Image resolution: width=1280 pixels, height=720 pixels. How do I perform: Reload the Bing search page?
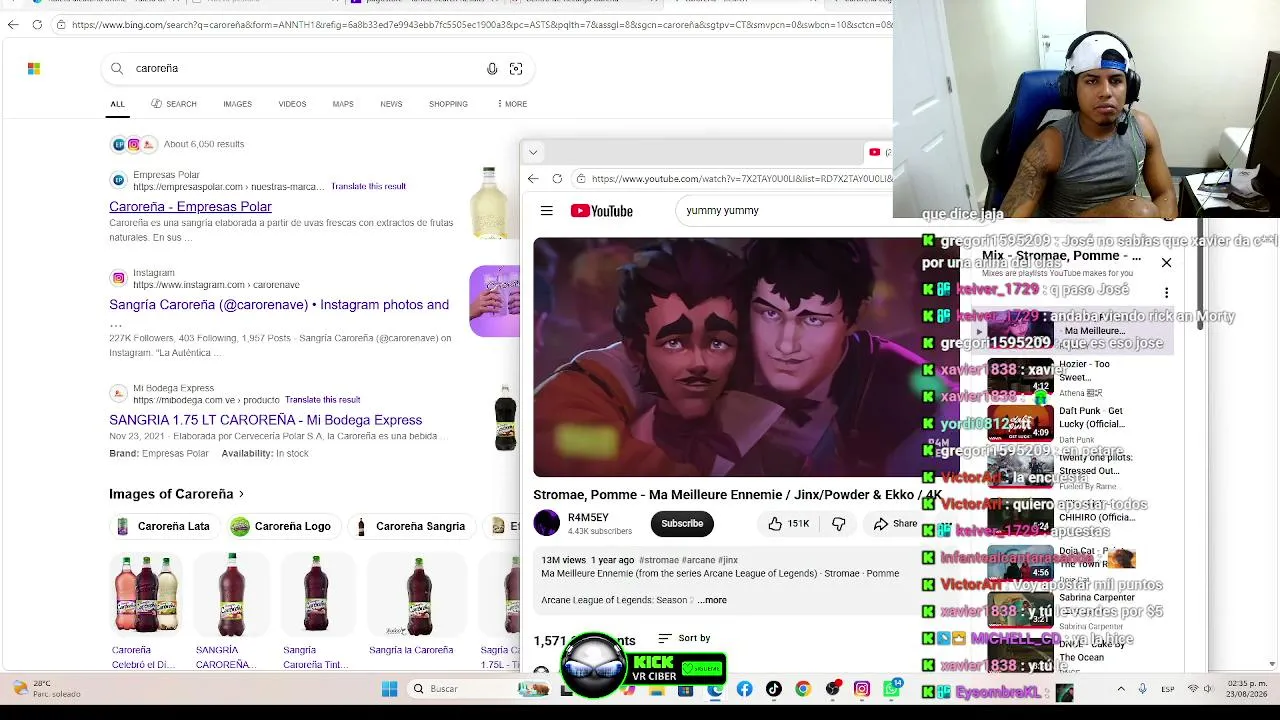pyautogui.click(x=37, y=24)
